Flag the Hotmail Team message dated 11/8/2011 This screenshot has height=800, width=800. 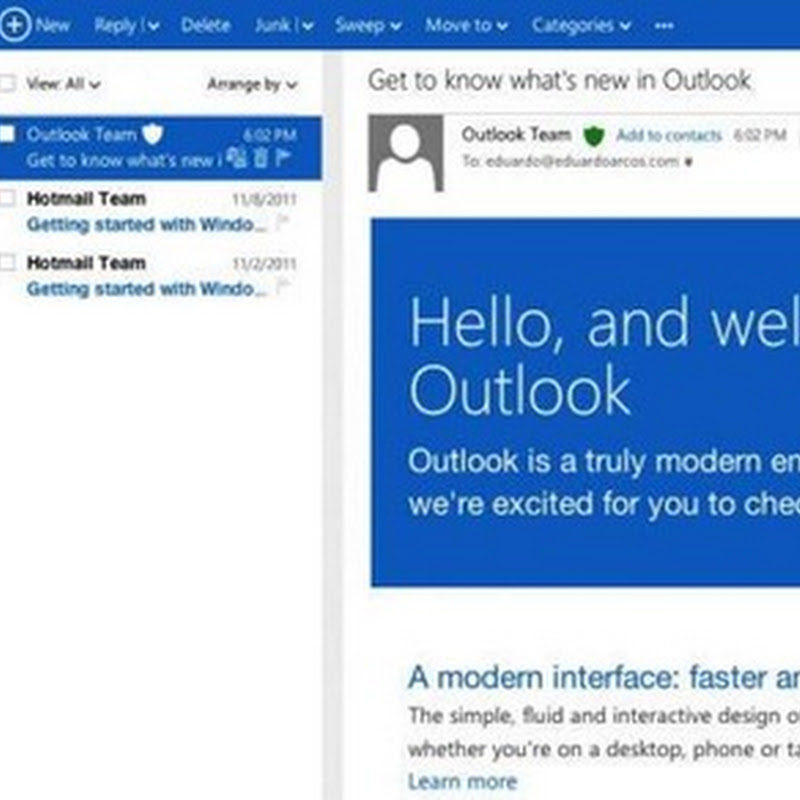coord(283,222)
